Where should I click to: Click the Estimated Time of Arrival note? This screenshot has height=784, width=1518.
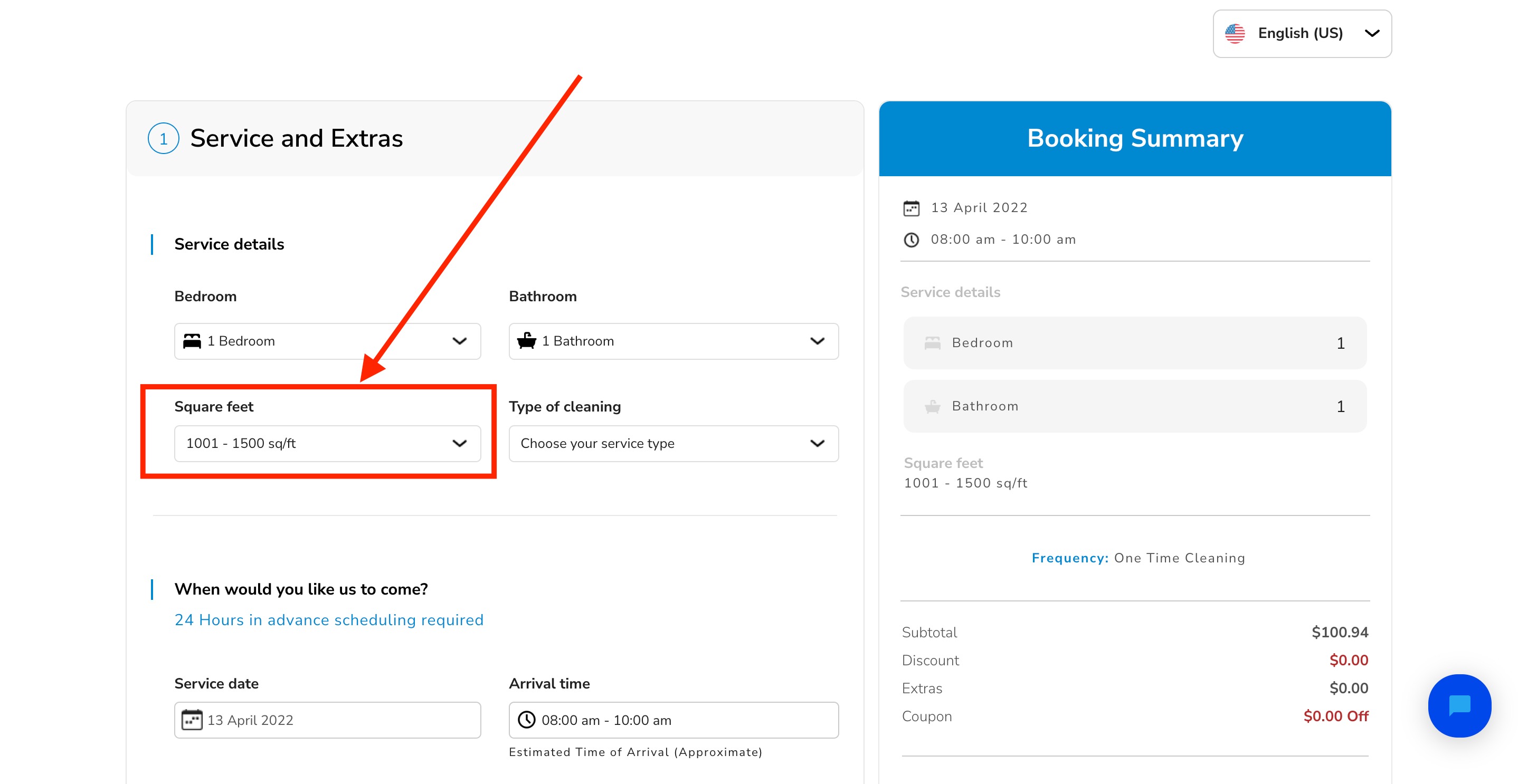pos(635,752)
